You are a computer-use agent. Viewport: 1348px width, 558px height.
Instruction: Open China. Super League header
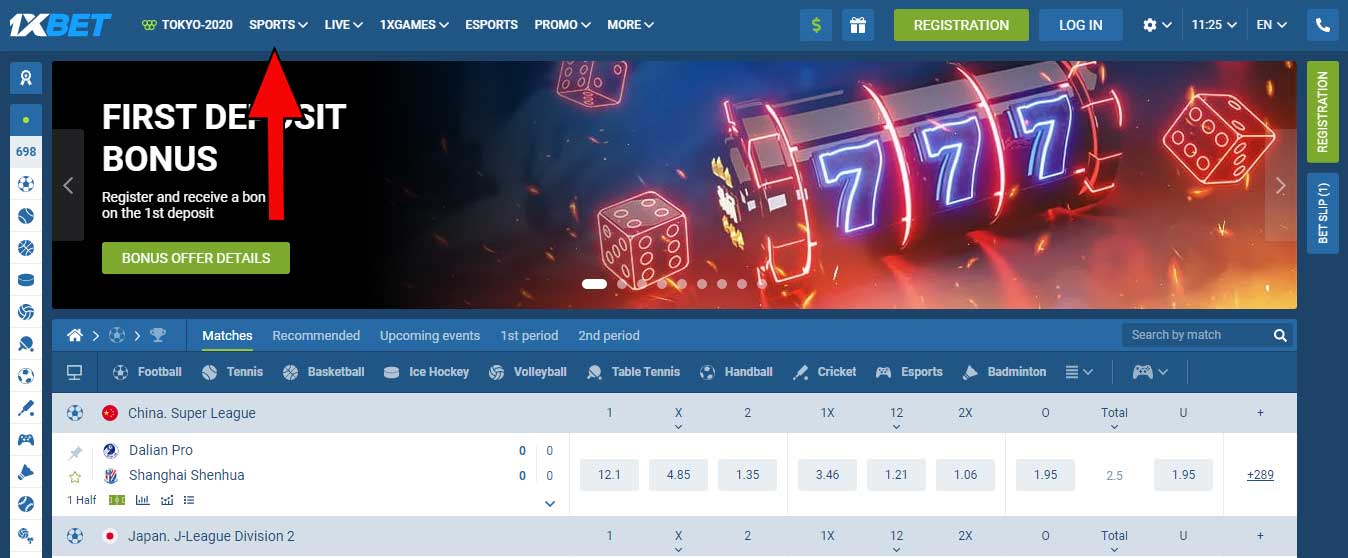(191, 413)
